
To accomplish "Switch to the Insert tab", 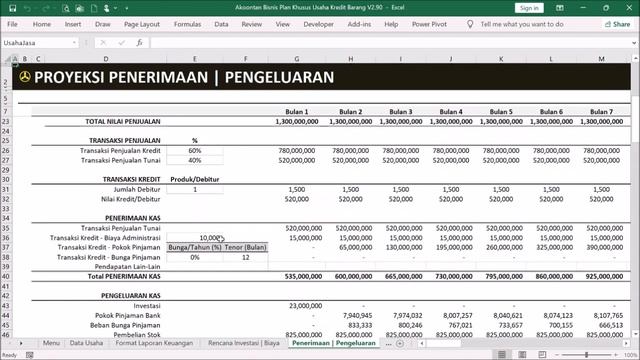I will pyautogui.click(x=73, y=24).
